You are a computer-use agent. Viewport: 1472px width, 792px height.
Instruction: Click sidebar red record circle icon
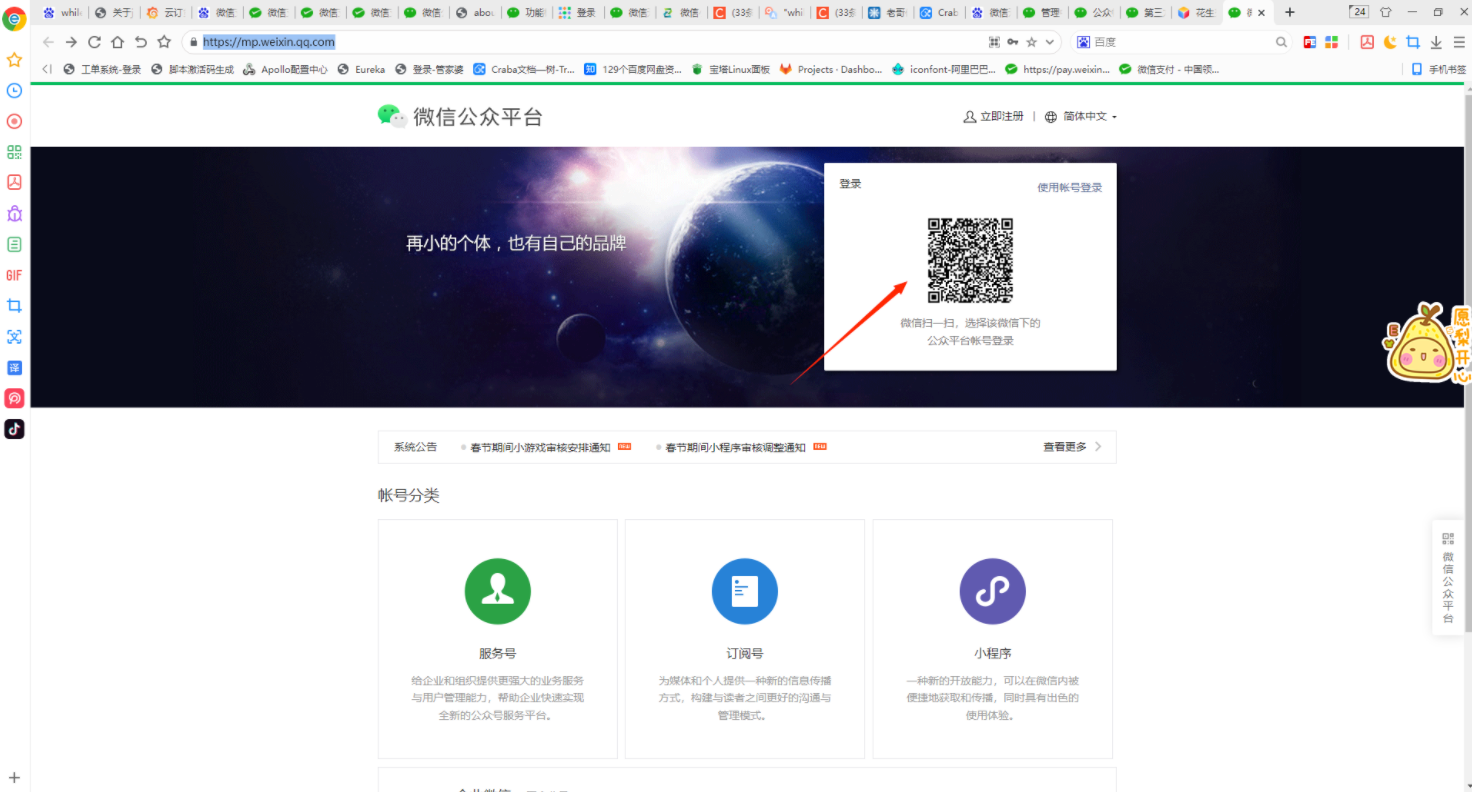[x=14, y=121]
